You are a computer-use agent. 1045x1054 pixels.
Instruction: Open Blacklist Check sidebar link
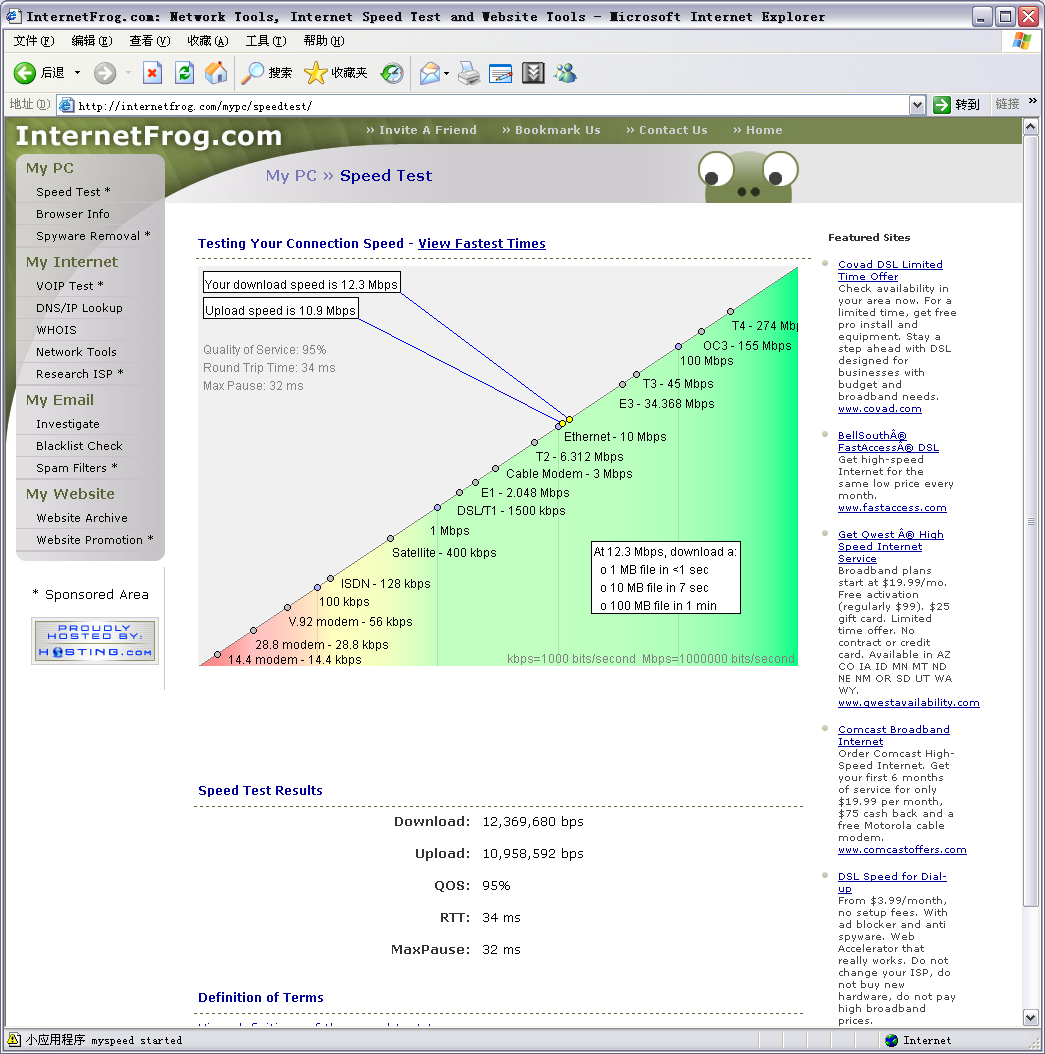(79, 446)
